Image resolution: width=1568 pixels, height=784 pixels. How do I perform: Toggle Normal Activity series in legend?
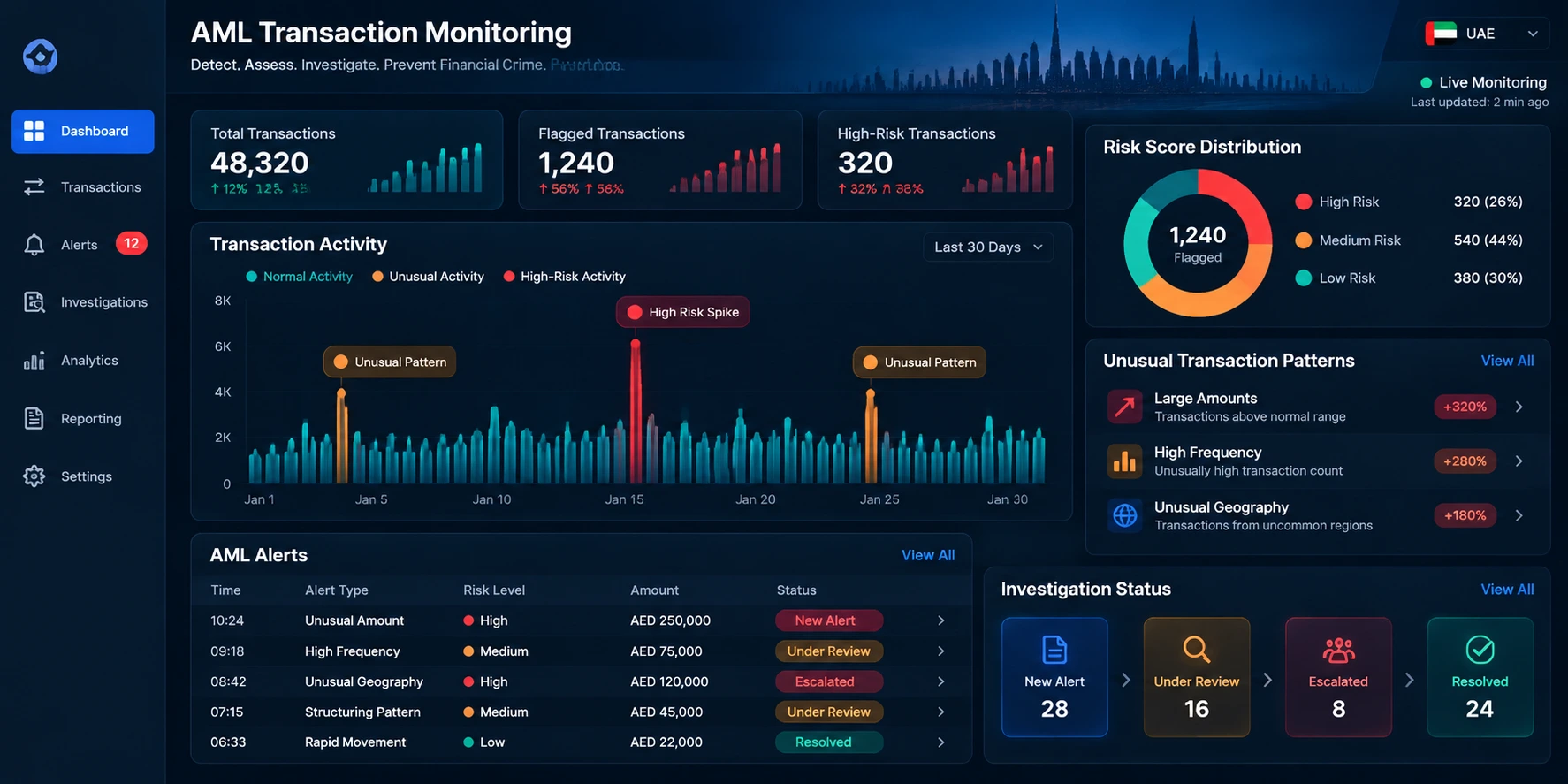(x=299, y=277)
